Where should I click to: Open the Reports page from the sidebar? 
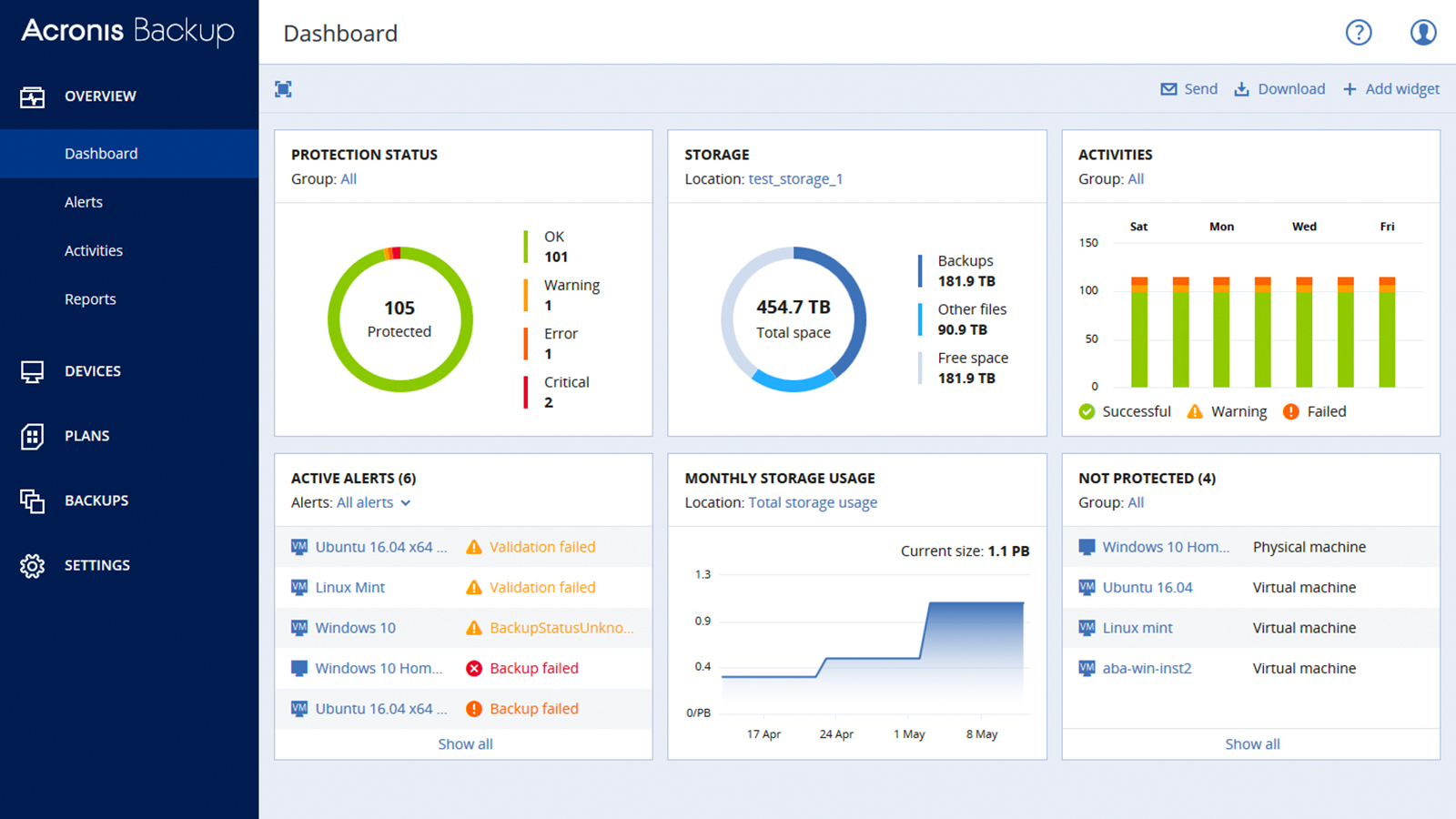click(90, 298)
